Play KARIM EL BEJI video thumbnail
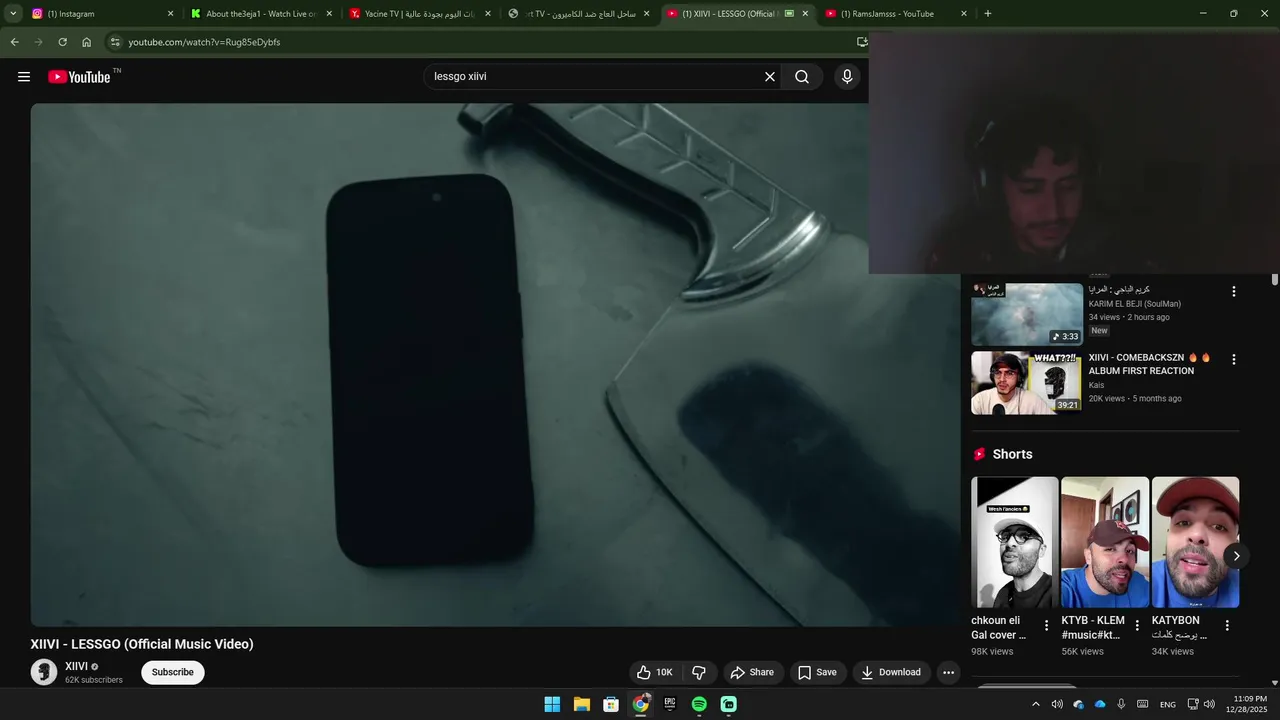The width and height of the screenshot is (1280, 720). coord(1027,314)
